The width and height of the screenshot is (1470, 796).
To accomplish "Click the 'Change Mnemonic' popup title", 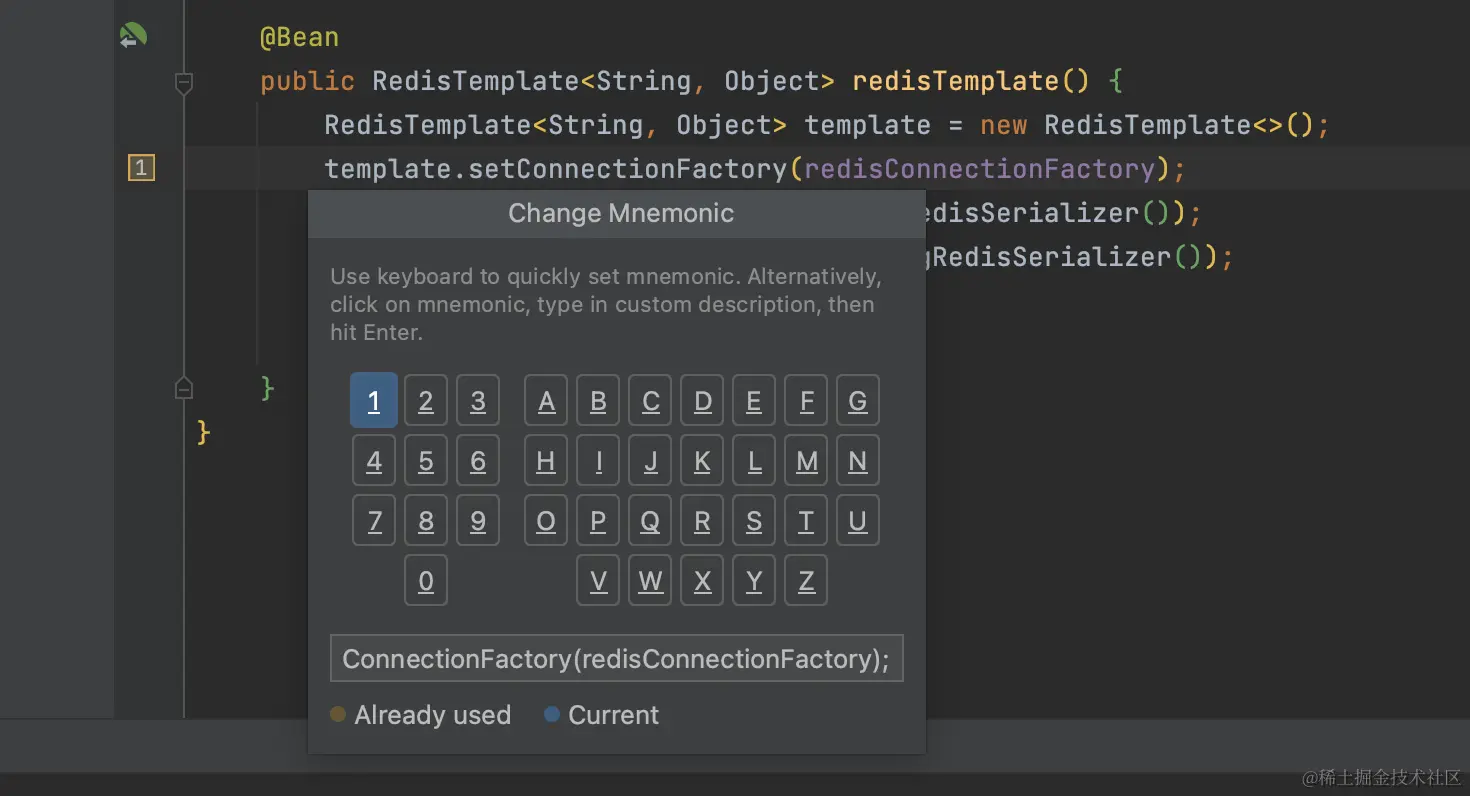I will click(621, 213).
